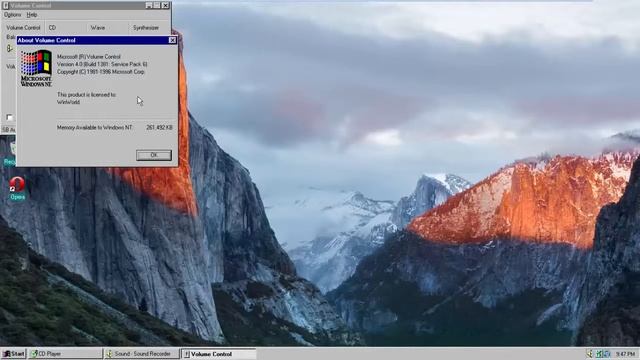Image resolution: width=640 pixels, height=360 pixels.
Task: Close the About Volume Control dialog
Action: (x=172, y=40)
